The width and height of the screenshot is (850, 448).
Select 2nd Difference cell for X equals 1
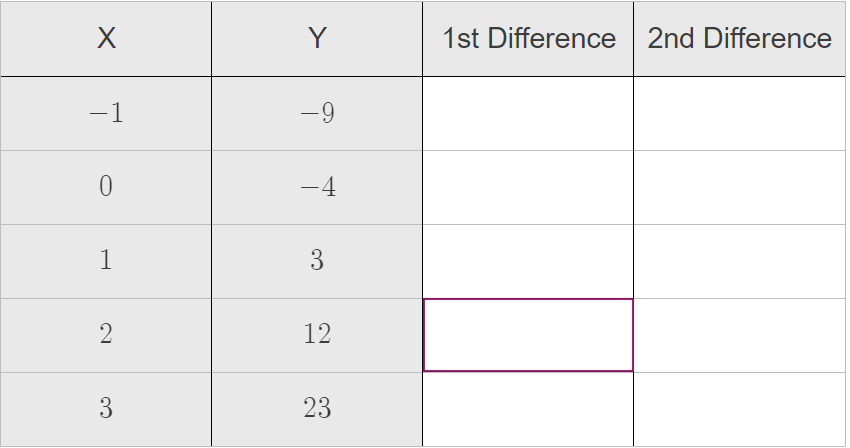click(739, 261)
